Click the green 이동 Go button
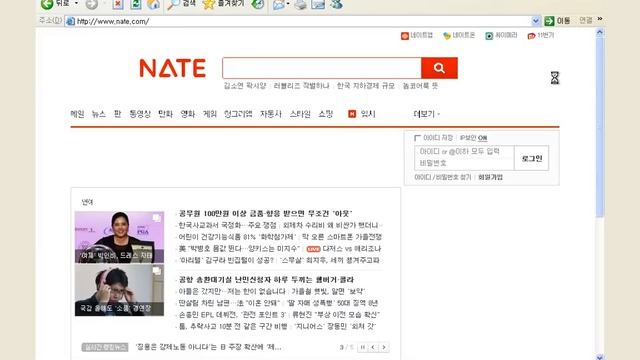This screenshot has height=360, width=640. [x=557, y=20]
